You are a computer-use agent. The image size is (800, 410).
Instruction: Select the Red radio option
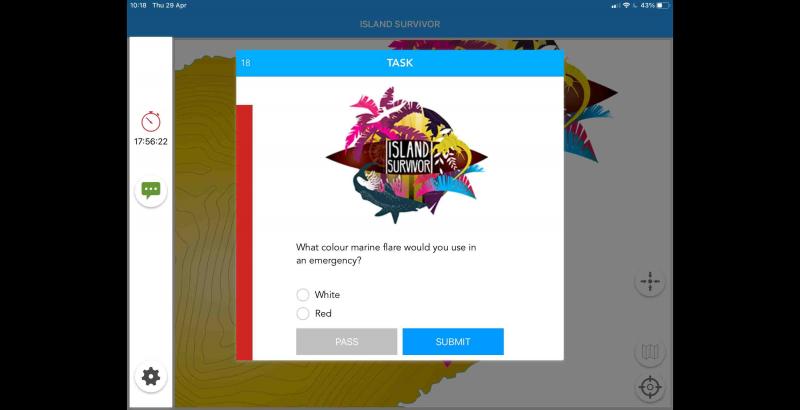[303, 314]
